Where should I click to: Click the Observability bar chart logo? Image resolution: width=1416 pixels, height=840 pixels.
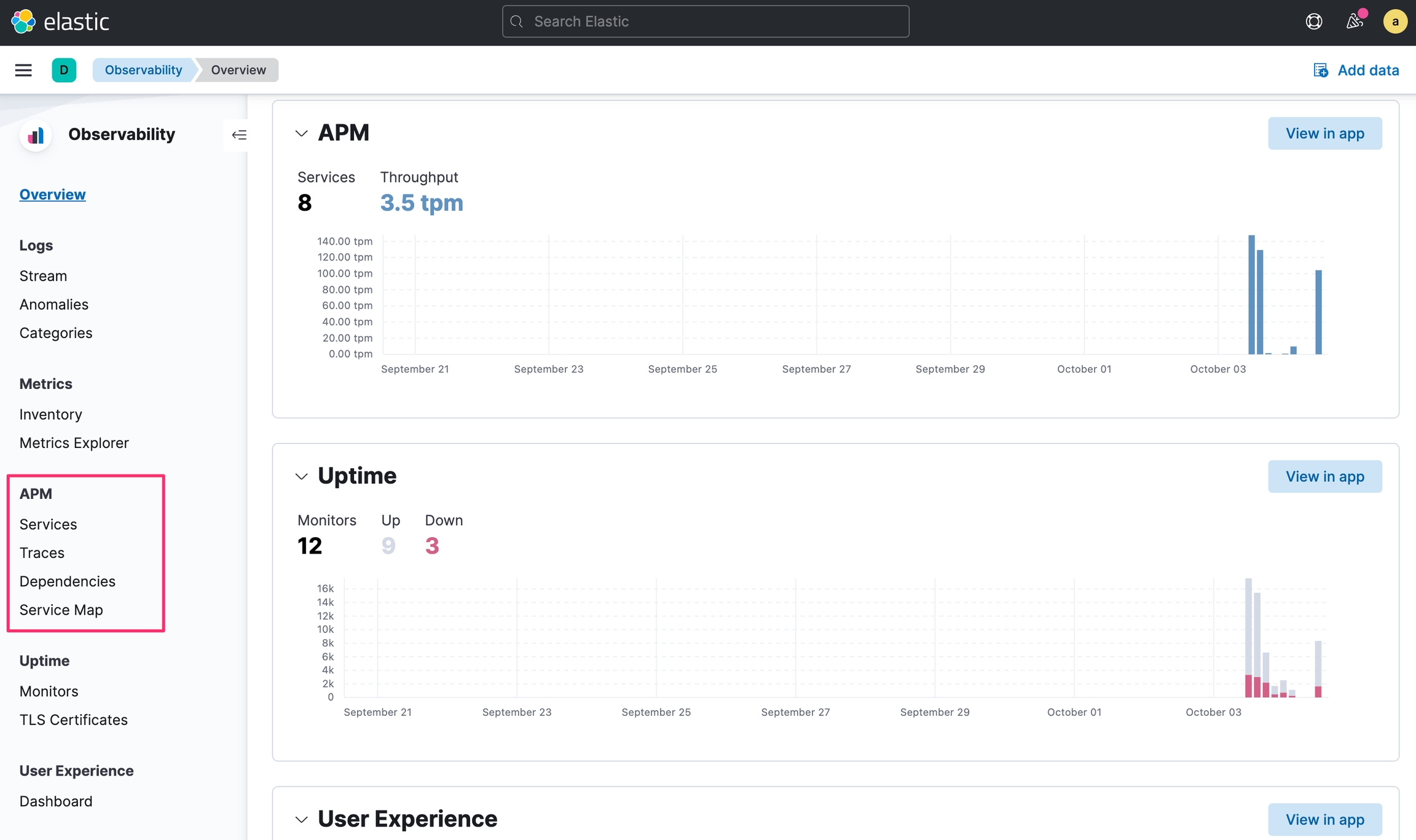pos(36,135)
